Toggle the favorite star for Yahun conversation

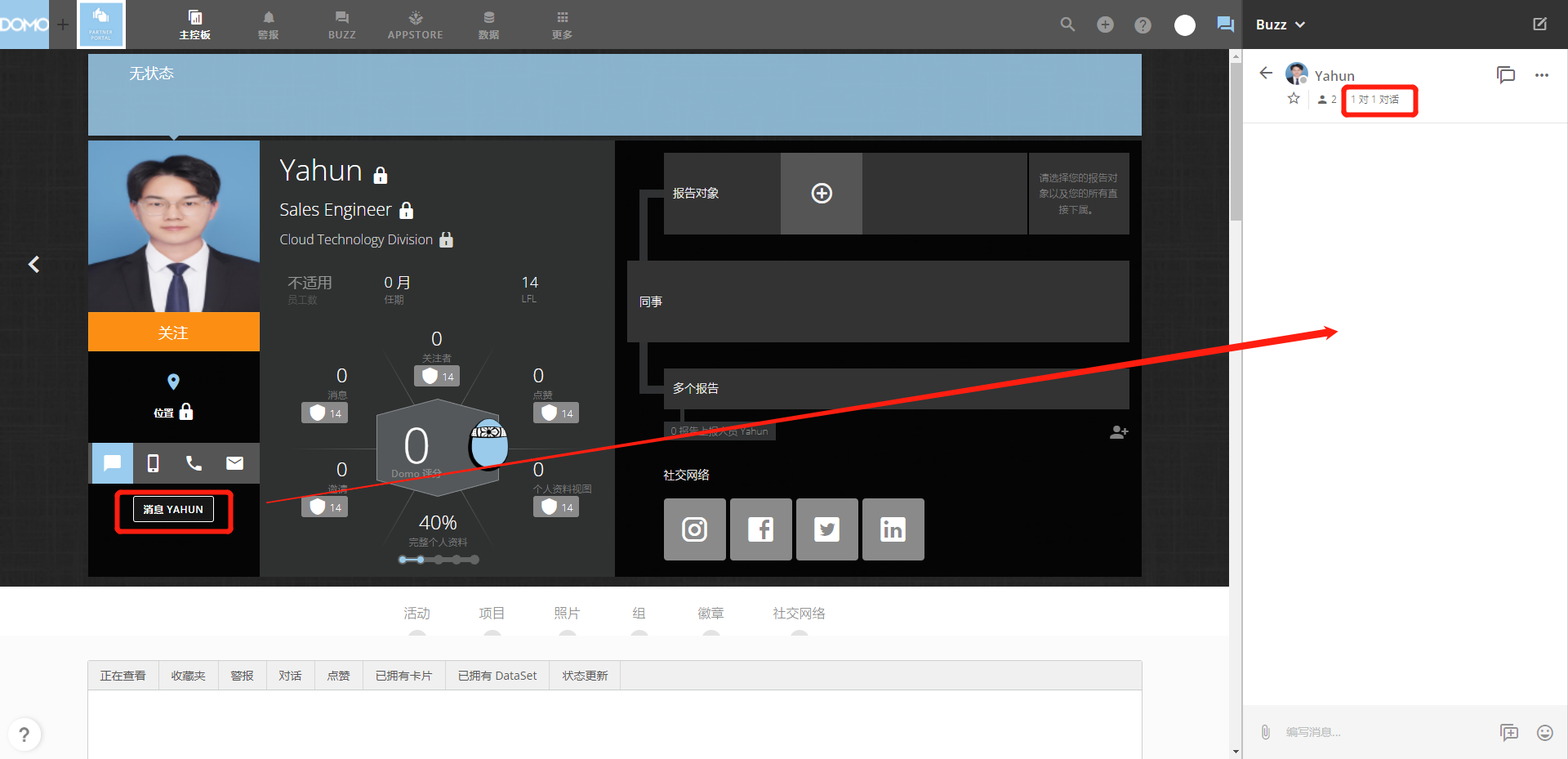pos(1294,99)
